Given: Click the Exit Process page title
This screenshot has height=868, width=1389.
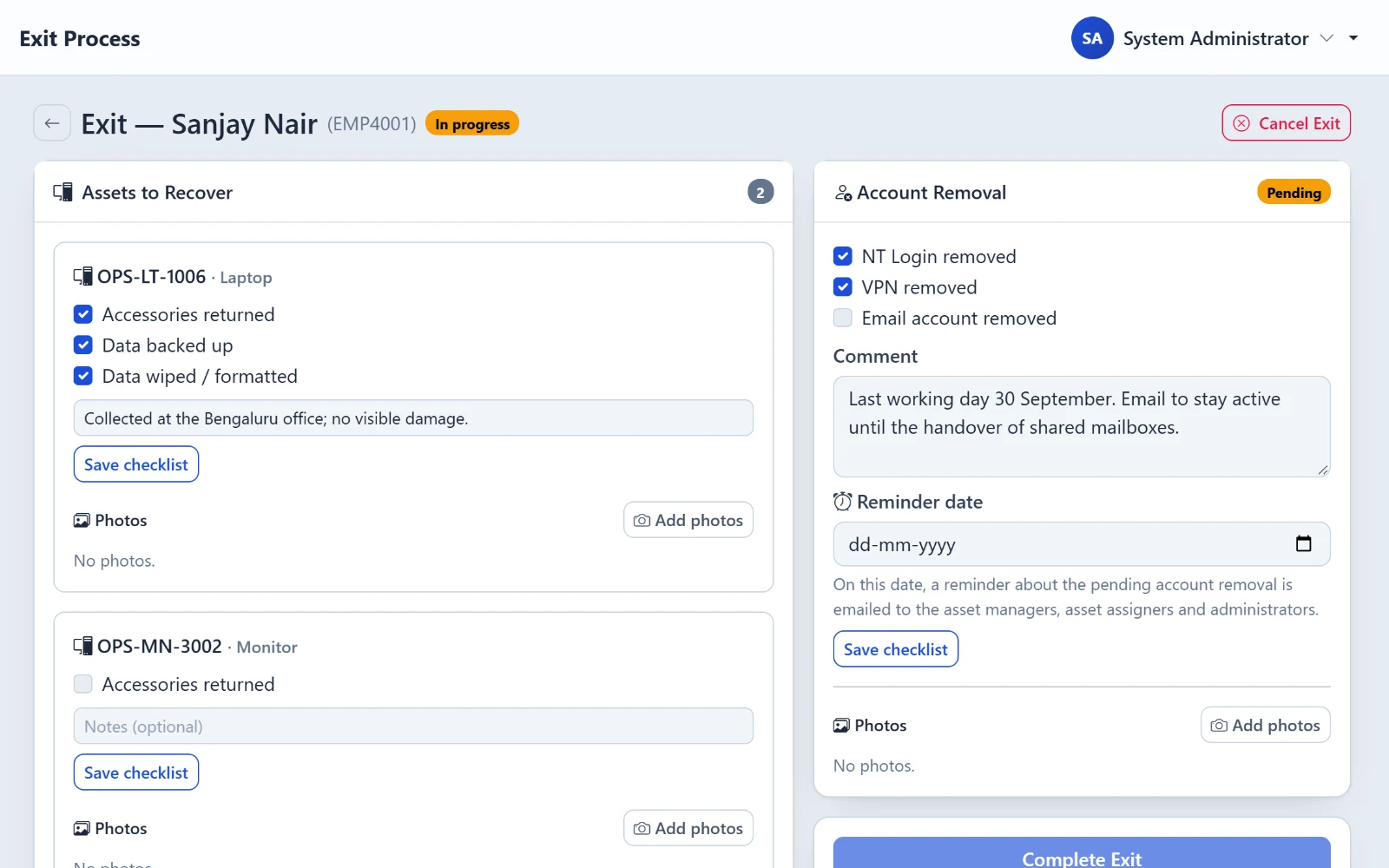Looking at the screenshot, I should click(x=80, y=38).
